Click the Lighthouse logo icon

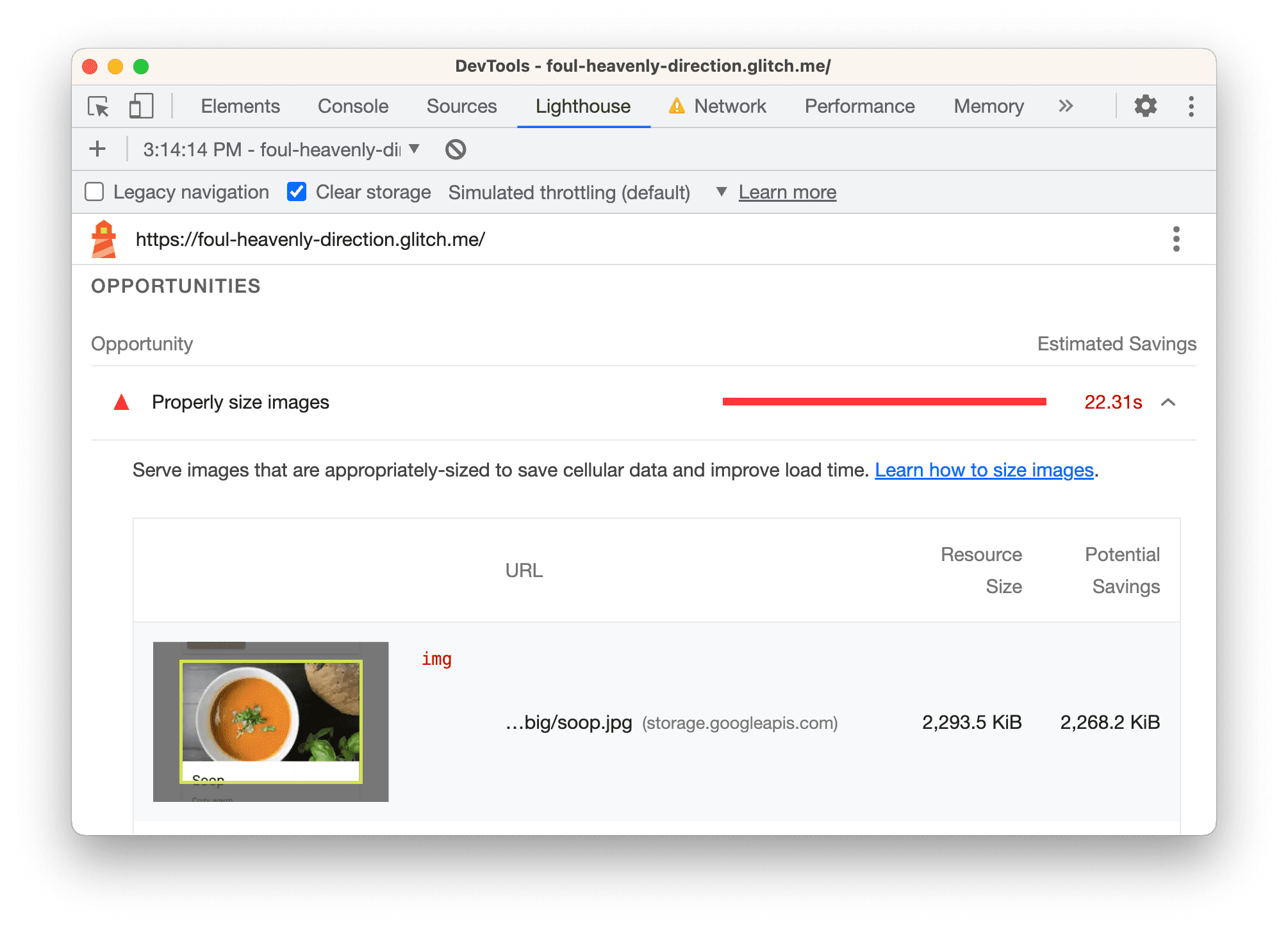(x=107, y=239)
